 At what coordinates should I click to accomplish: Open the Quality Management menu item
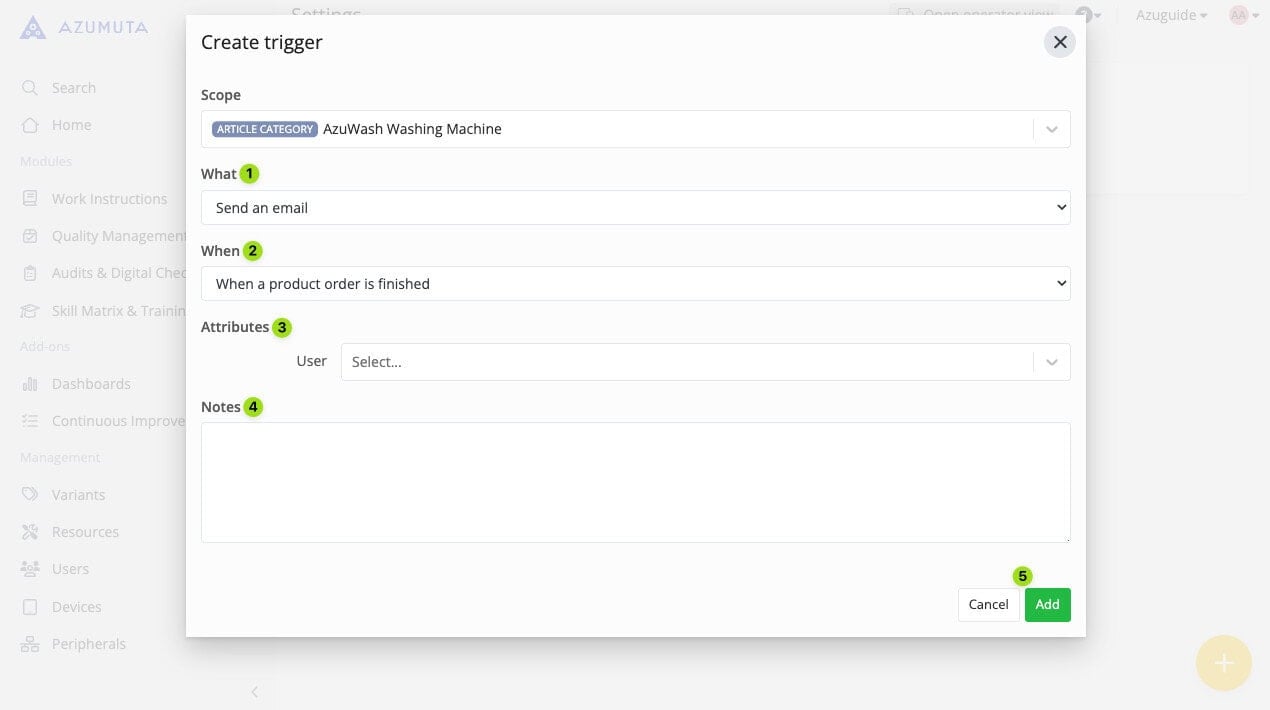point(118,236)
